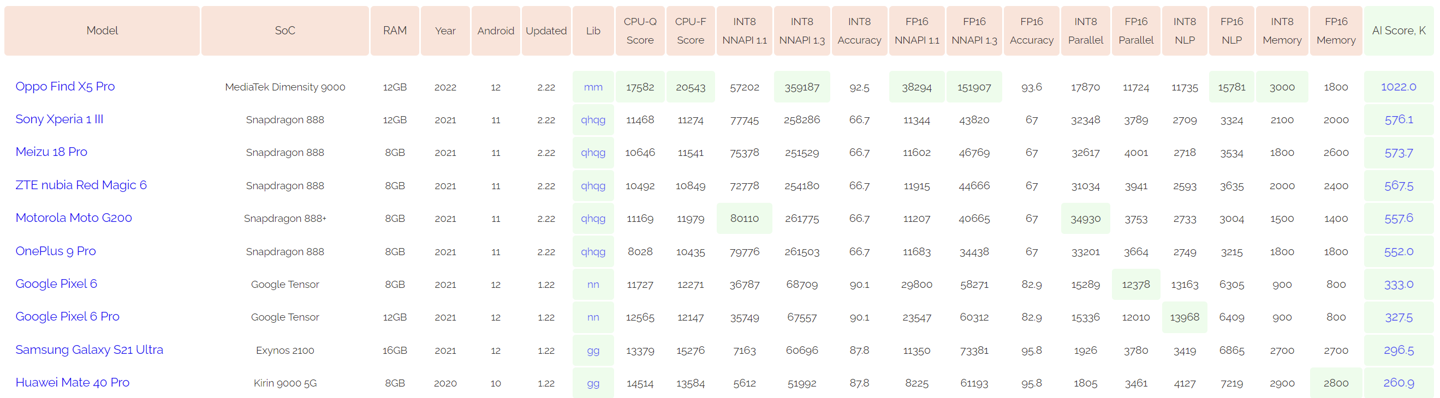This screenshot has height=398, width=1440.
Task: Open the Google Pixel 6 Pro link
Action: coord(67,317)
